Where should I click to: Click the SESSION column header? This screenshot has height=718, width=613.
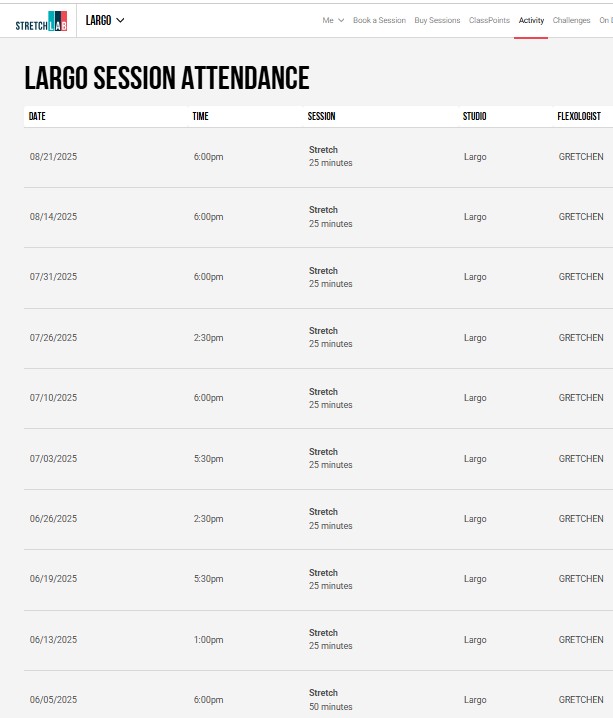click(x=321, y=117)
